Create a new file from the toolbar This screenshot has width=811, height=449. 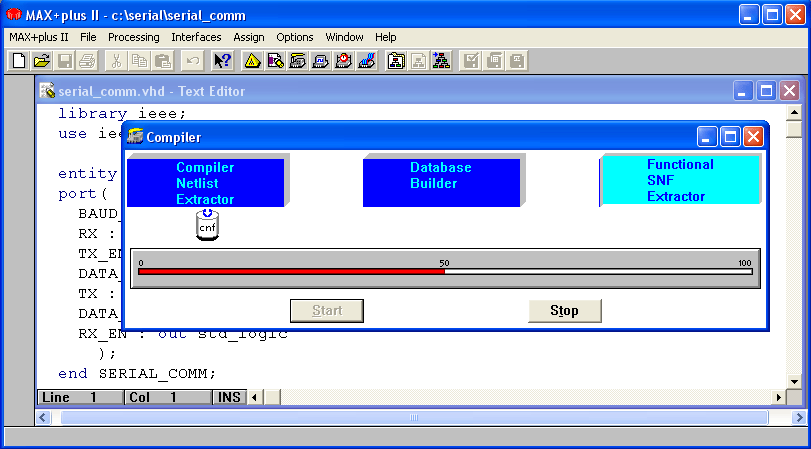click(19, 61)
